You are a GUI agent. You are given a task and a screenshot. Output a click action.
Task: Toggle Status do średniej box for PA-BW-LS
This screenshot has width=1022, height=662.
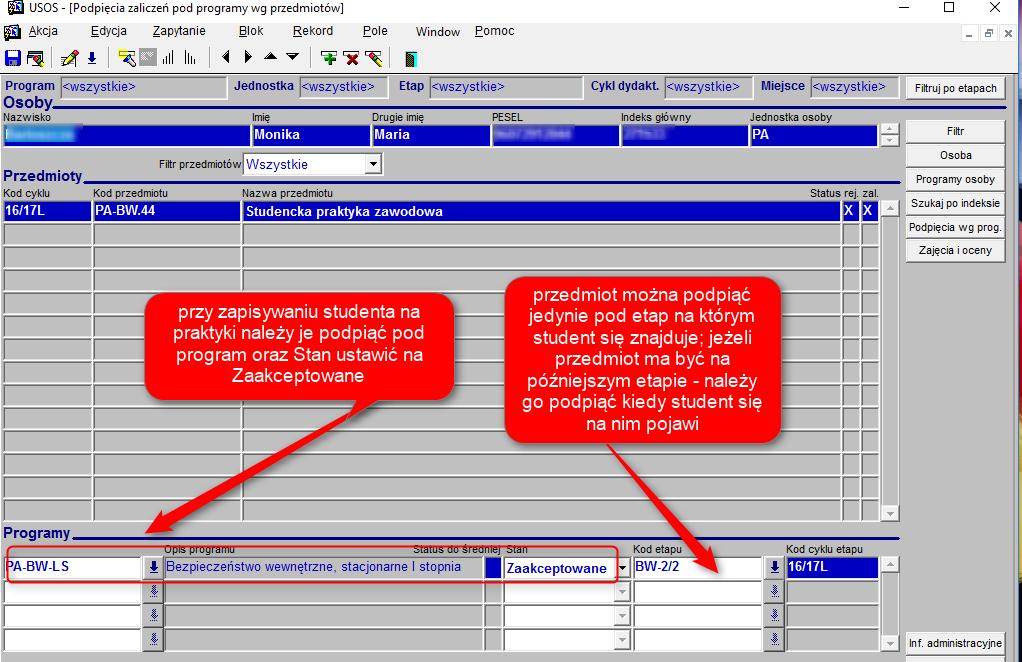(x=493, y=568)
